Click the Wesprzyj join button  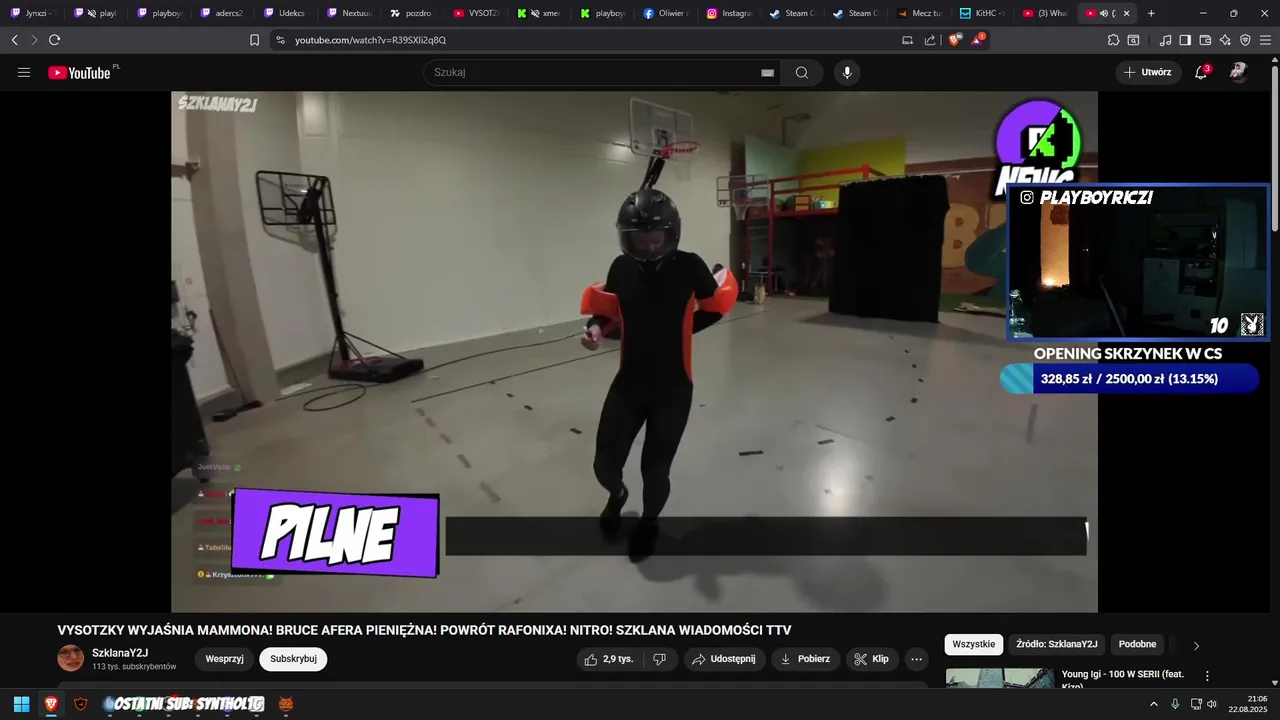(225, 659)
